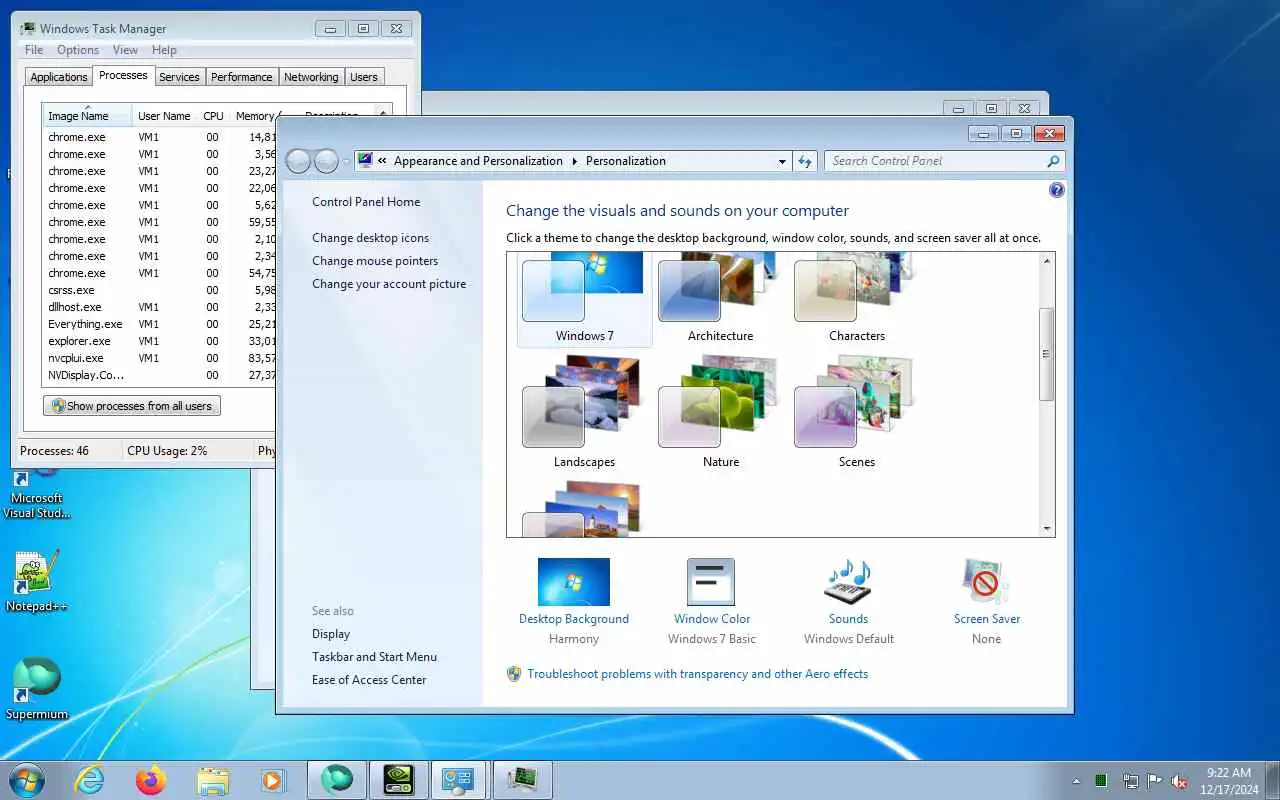Switch to Control Panel taskbar button

(x=459, y=780)
